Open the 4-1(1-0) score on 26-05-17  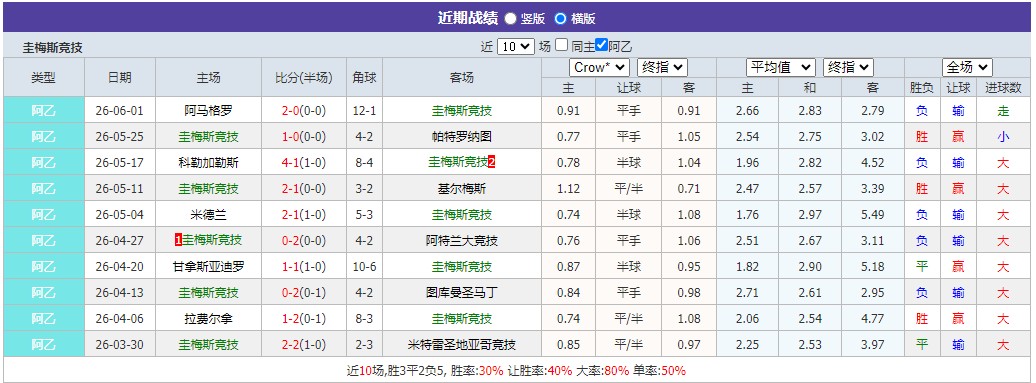tap(304, 162)
